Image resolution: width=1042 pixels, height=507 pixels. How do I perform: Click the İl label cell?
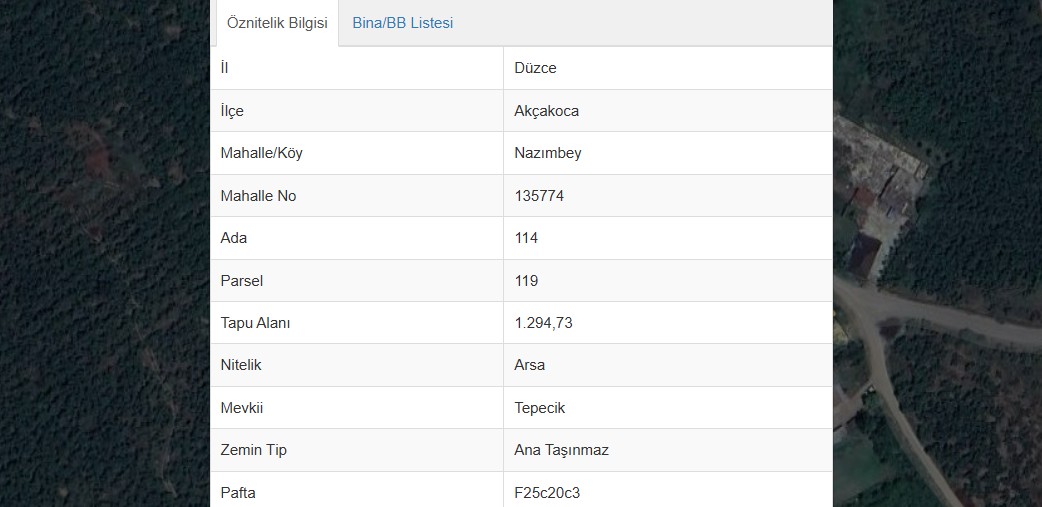click(x=357, y=68)
